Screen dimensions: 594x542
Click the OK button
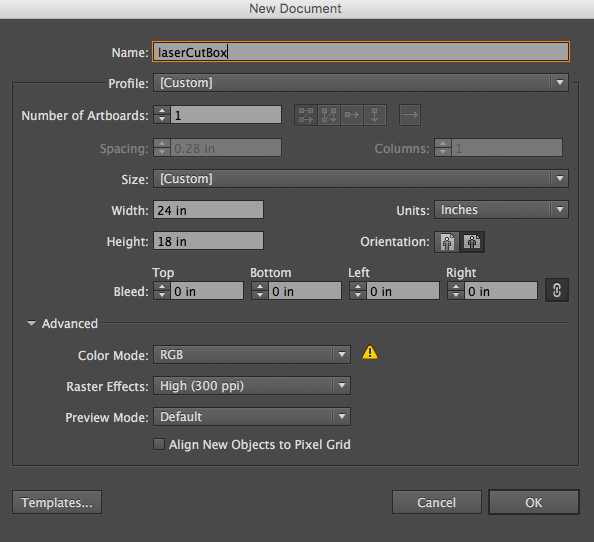point(534,502)
